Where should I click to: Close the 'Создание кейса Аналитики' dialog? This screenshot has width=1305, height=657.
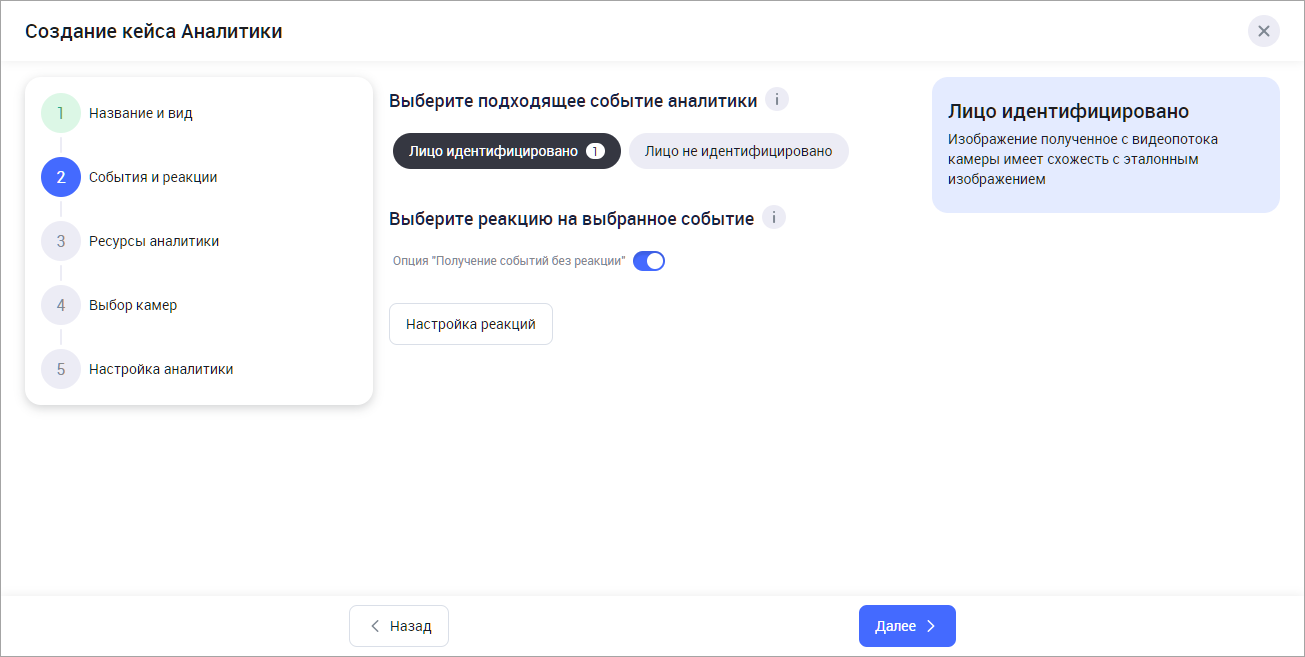coord(1263,31)
